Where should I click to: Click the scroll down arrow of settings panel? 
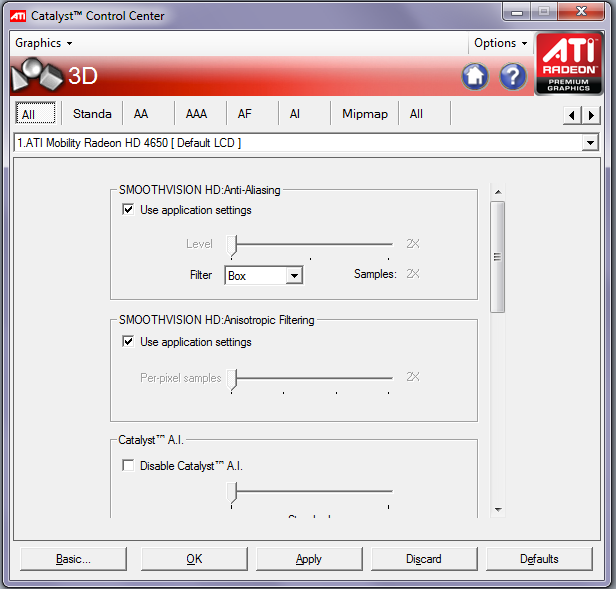pyautogui.click(x=497, y=509)
